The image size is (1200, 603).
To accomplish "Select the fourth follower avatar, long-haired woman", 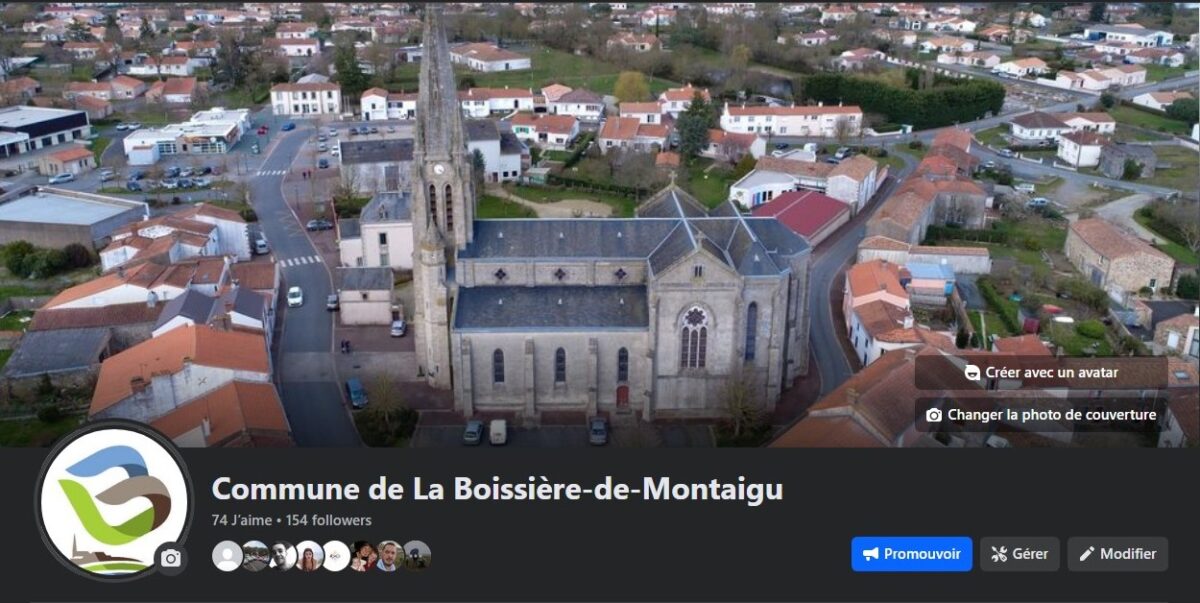I will pyautogui.click(x=309, y=555).
